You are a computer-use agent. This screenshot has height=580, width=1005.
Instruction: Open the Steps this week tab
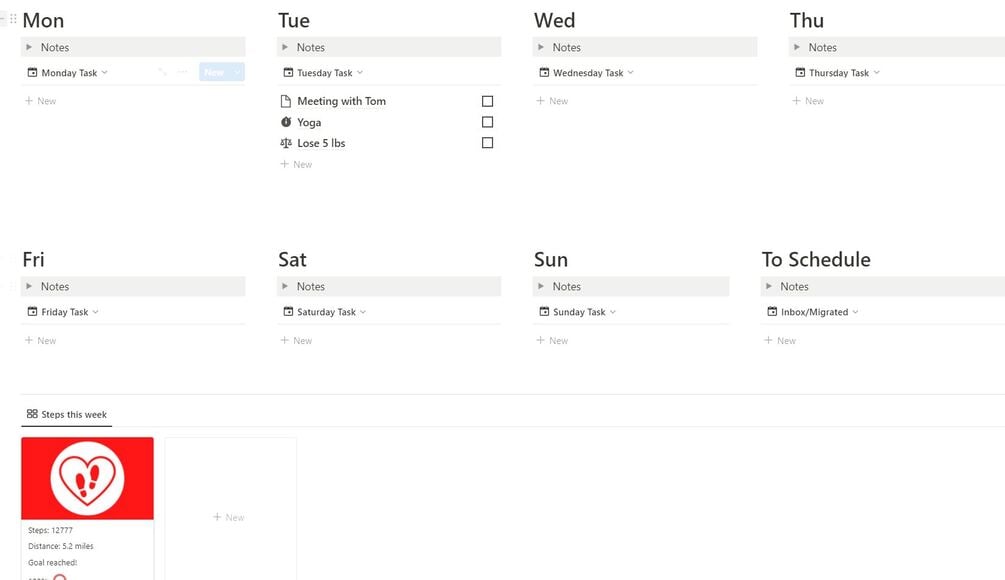point(67,414)
